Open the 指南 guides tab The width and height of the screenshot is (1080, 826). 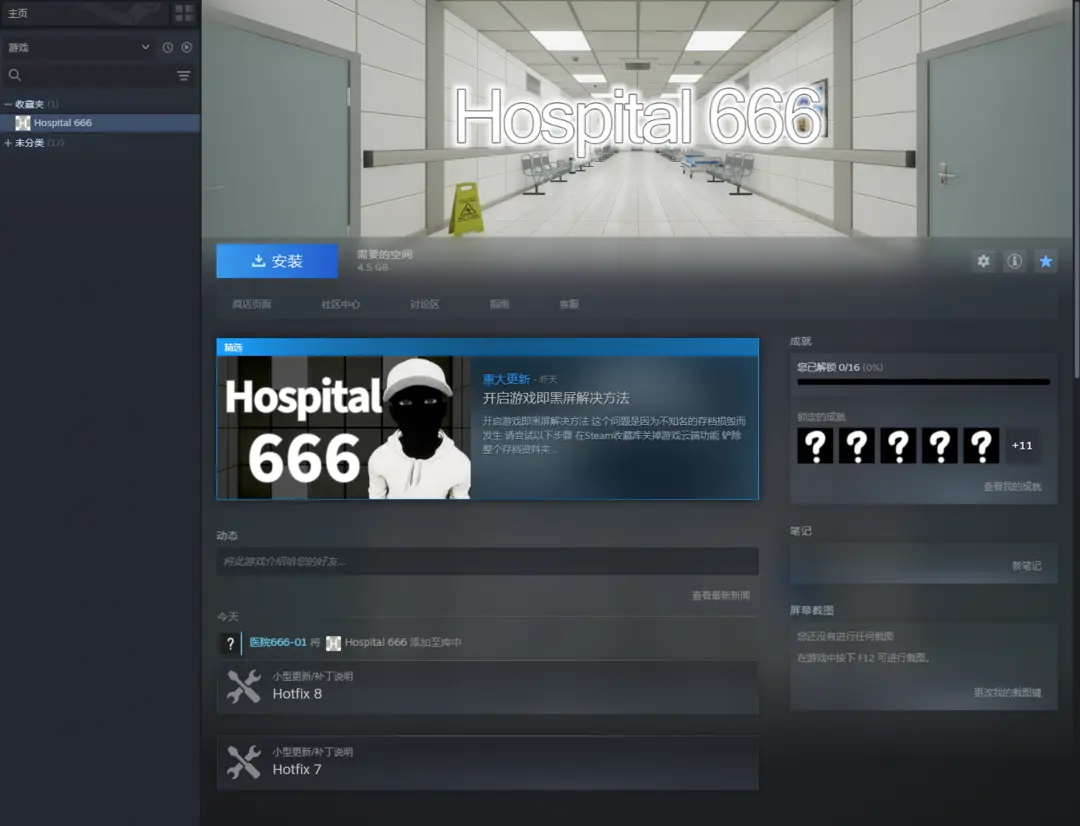pyautogui.click(x=499, y=304)
